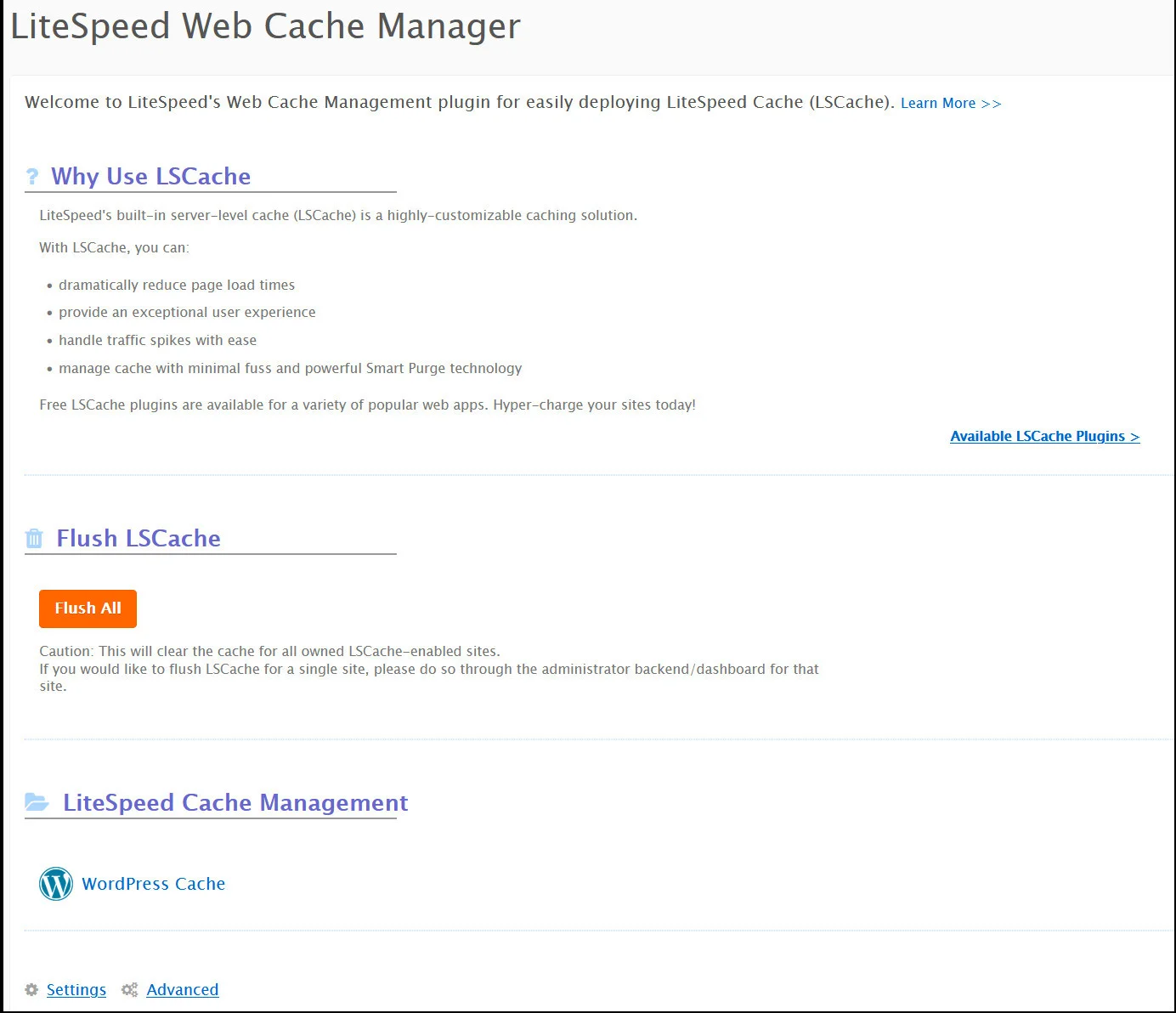Click the Caution text below Flush All
The image size is (1176, 1013).
[x=269, y=651]
